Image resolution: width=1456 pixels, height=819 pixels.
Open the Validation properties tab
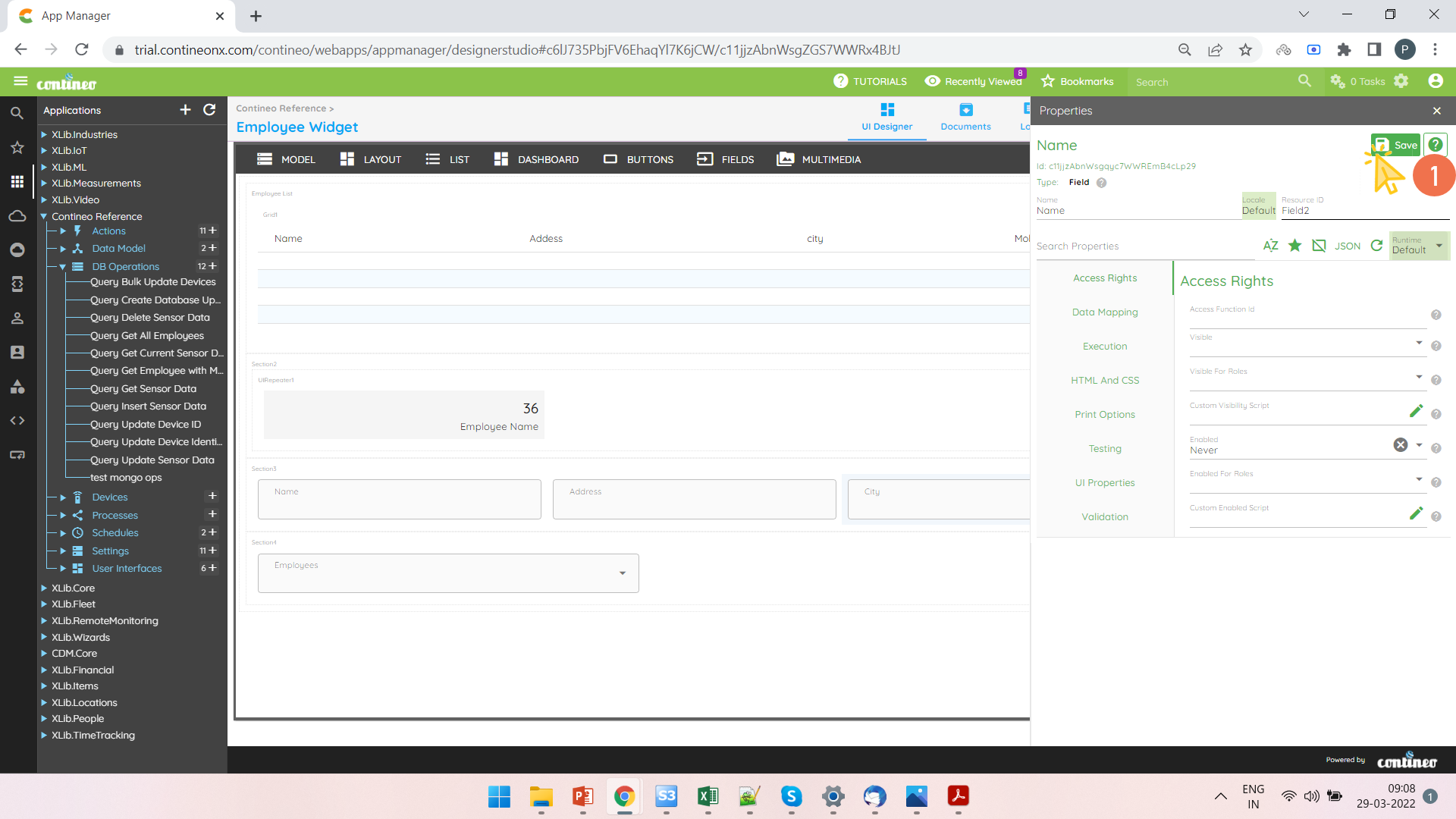1104,516
